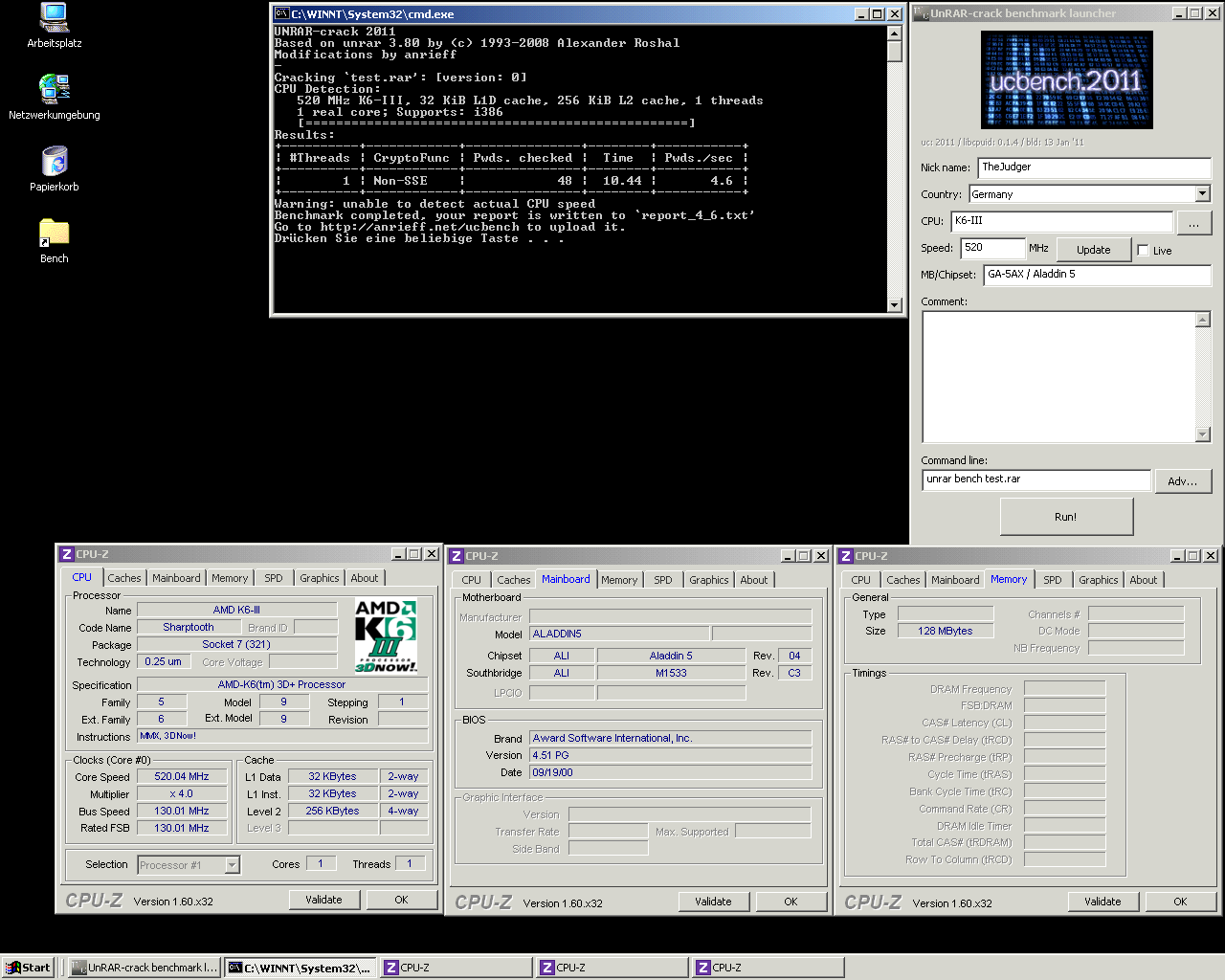1225x980 pixels.
Task: Click the Multiplier value x 4.0
Action: (x=182, y=794)
